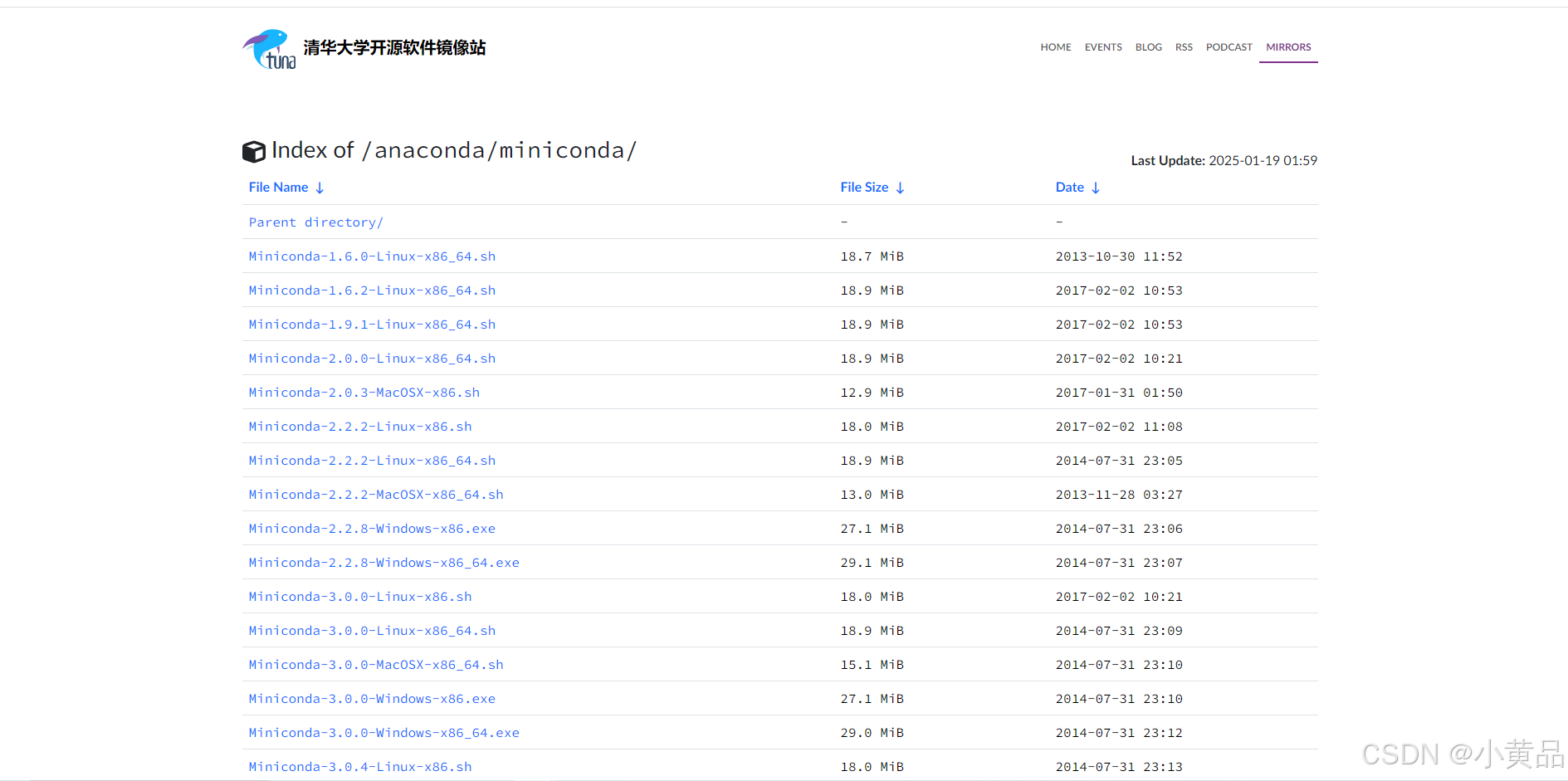Download Miniconda-3.0.0-Windows-x86_64.exe
Screen dimensions: 1568x781
point(384,733)
